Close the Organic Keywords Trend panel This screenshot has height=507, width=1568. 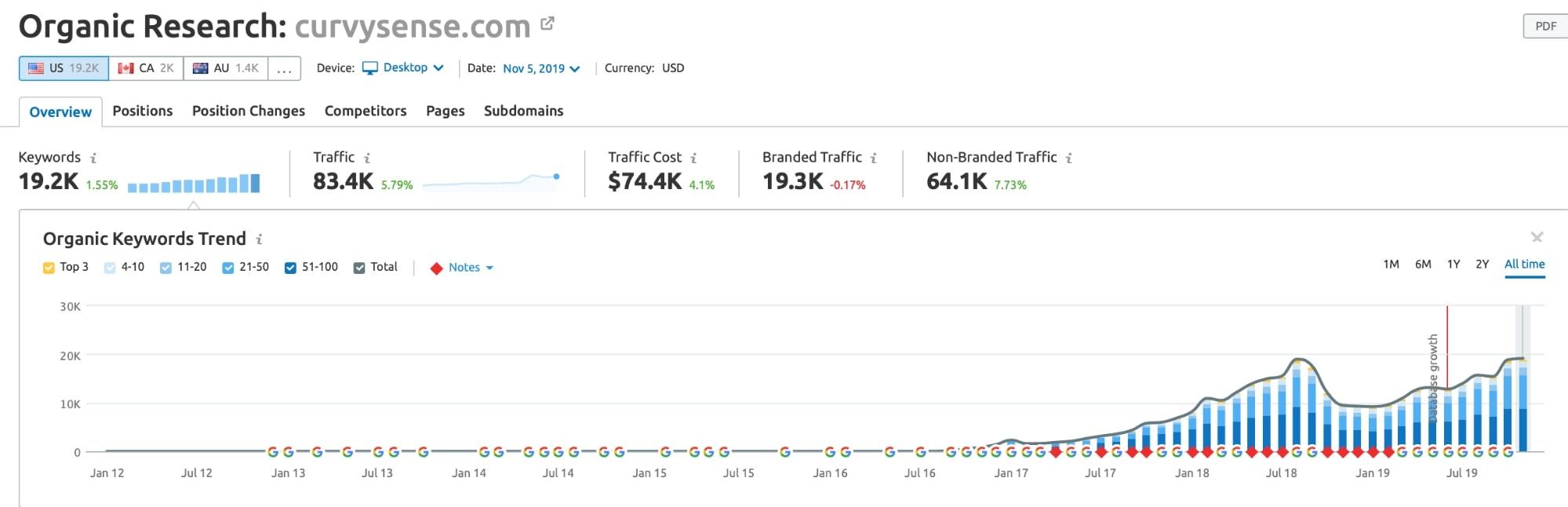point(1537,237)
